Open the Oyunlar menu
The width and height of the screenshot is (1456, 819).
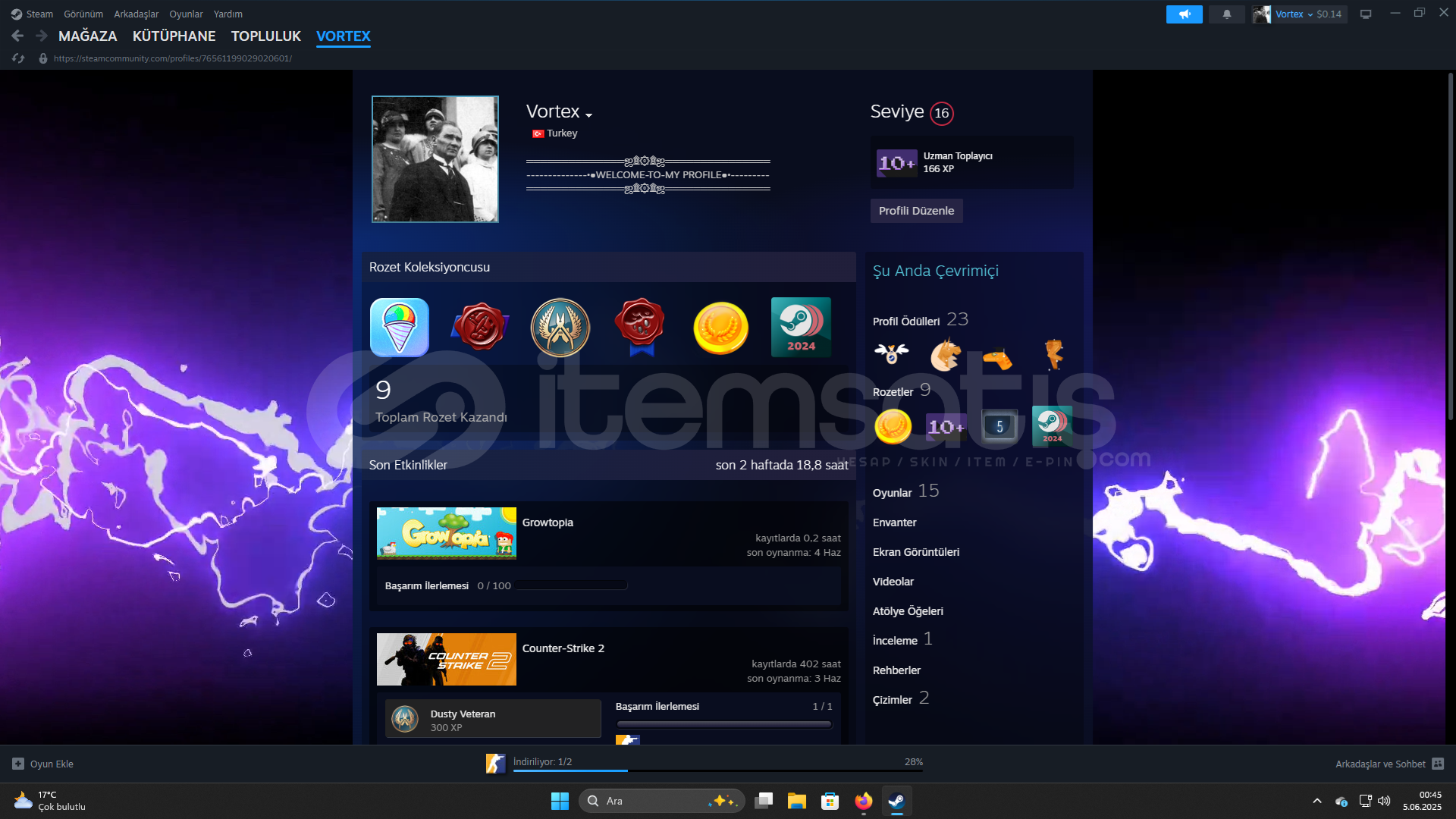point(186,14)
